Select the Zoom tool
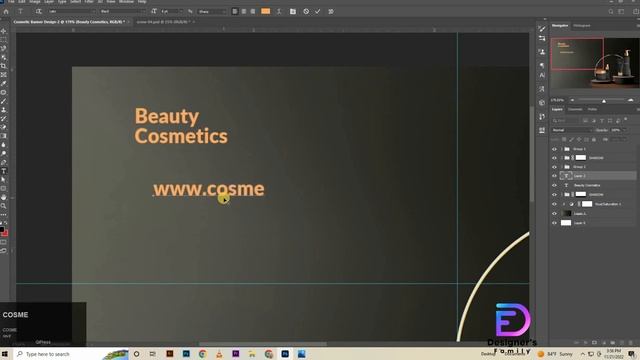640x360 pixels. [x=3, y=206]
